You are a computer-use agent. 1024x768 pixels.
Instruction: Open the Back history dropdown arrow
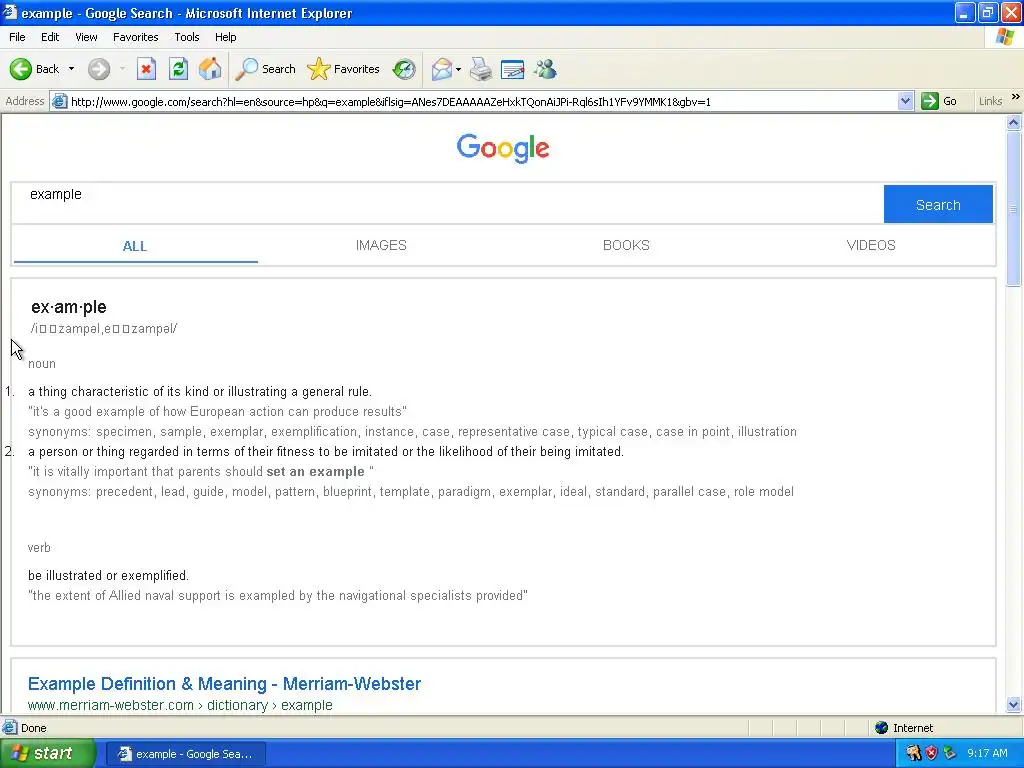click(x=71, y=69)
